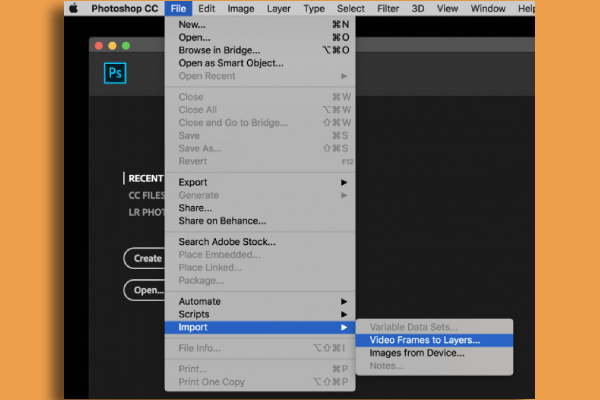The image size is (600, 400).
Task: Click the Apple menu icon
Action: [73, 8]
